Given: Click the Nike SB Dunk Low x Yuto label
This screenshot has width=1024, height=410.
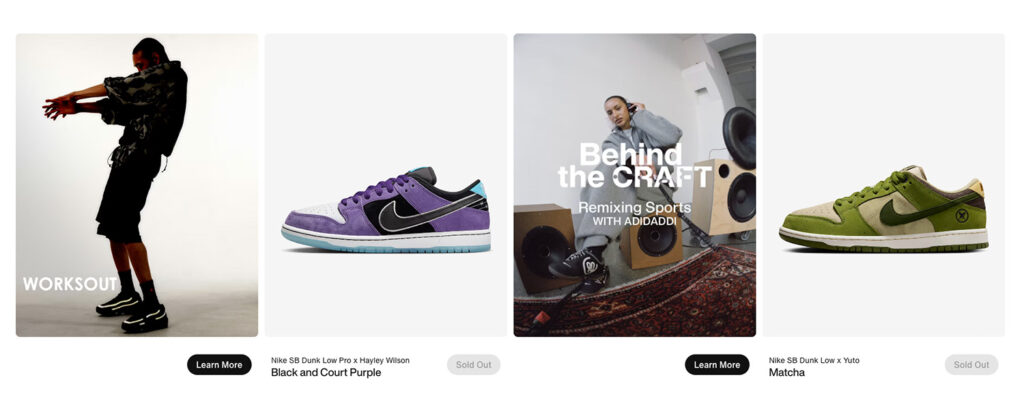Looking at the screenshot, I should (814, 360).
